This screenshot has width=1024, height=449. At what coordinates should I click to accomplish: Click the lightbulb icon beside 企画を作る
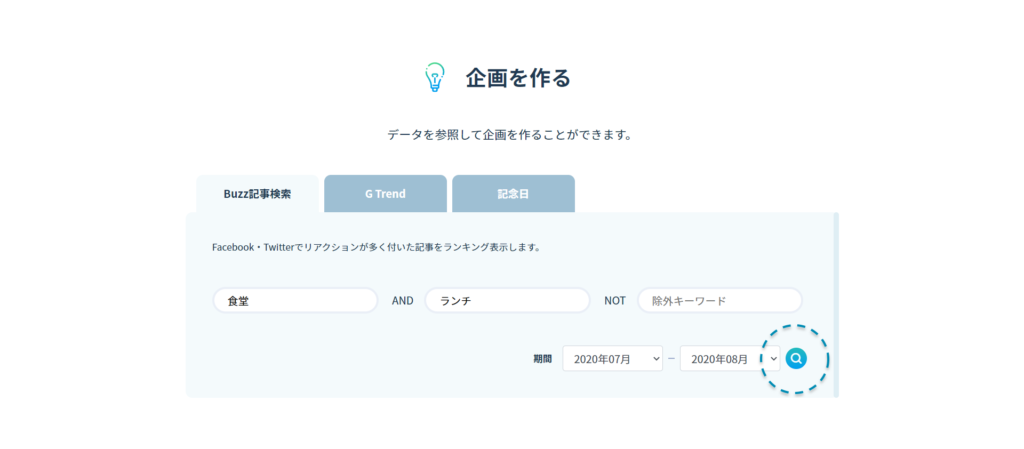point(434,78)
